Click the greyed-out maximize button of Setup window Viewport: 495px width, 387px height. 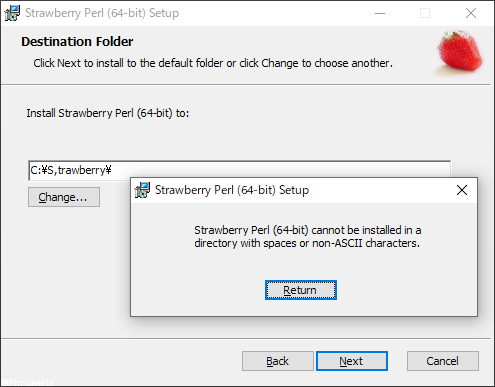pyautogui.click(x=425, y=13)
